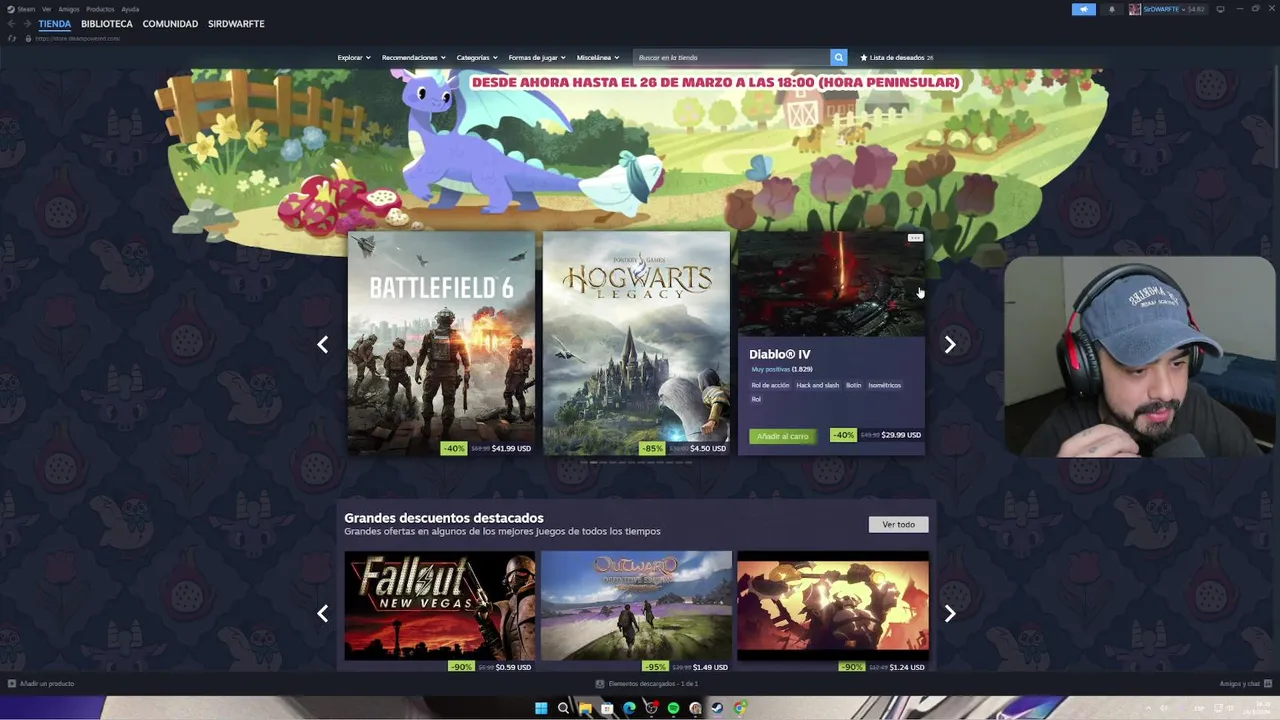Switch to Big Picture mode monitor icon
This screenshot has height=720, width=1280.
coord(1220,9)
